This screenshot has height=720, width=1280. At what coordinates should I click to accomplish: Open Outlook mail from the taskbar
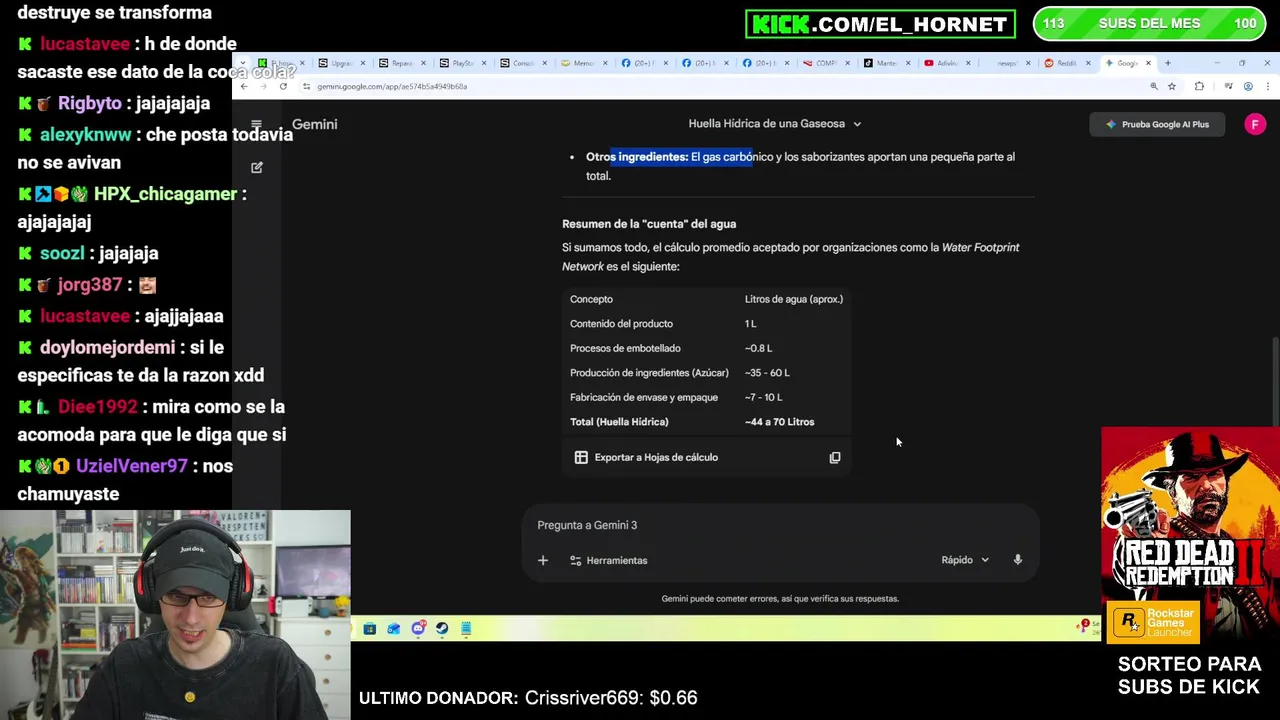coord(394,629)
